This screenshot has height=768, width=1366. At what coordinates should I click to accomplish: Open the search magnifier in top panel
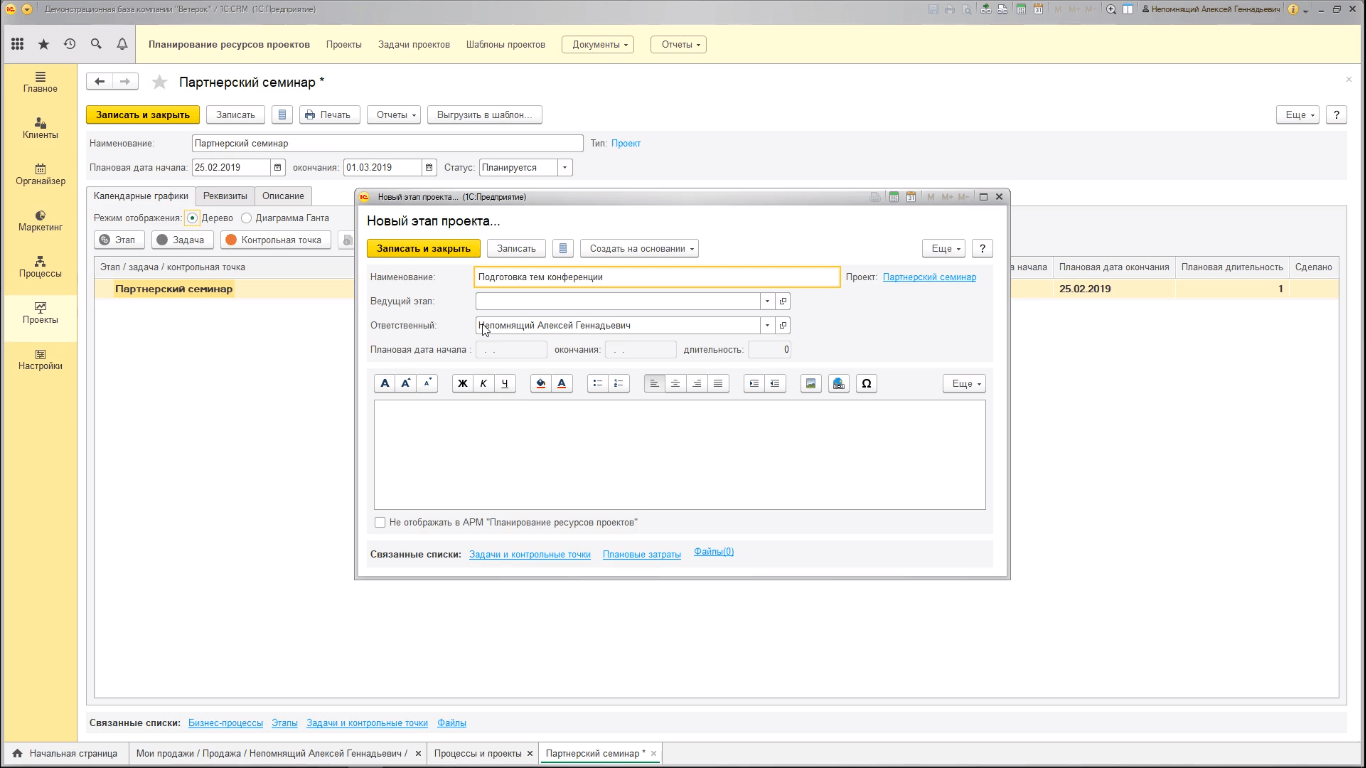coord(96,44)
